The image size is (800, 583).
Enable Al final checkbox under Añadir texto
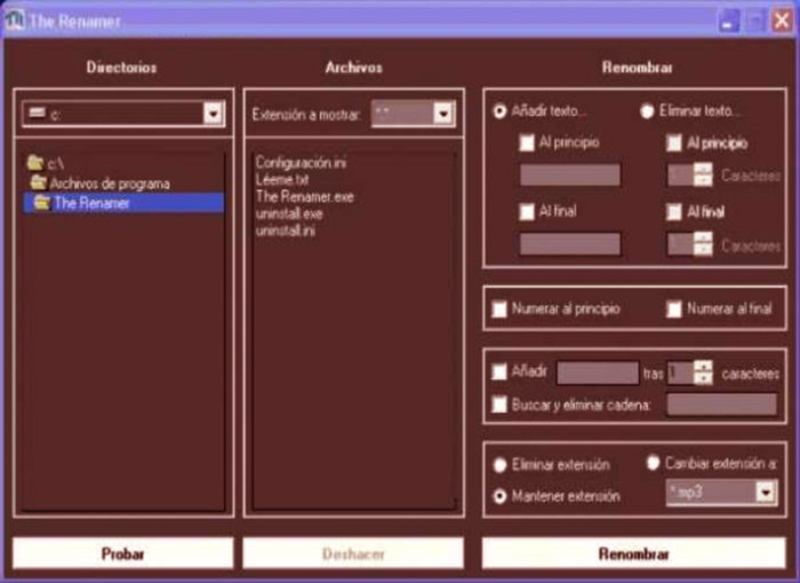point(527,211)
